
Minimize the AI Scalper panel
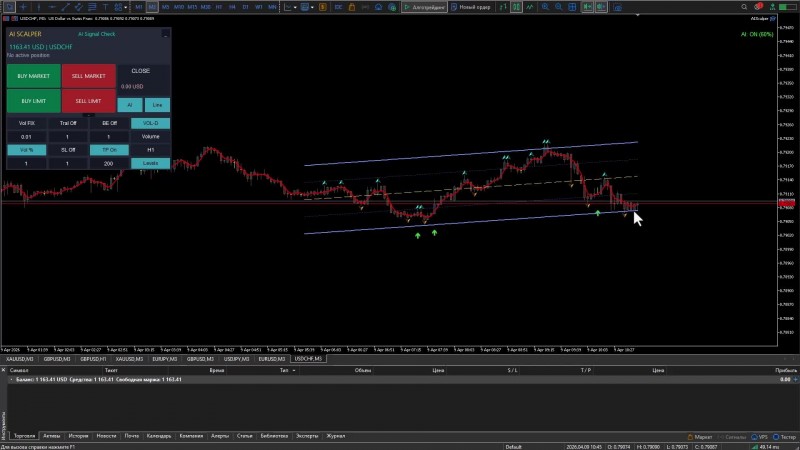pos(164,33)
